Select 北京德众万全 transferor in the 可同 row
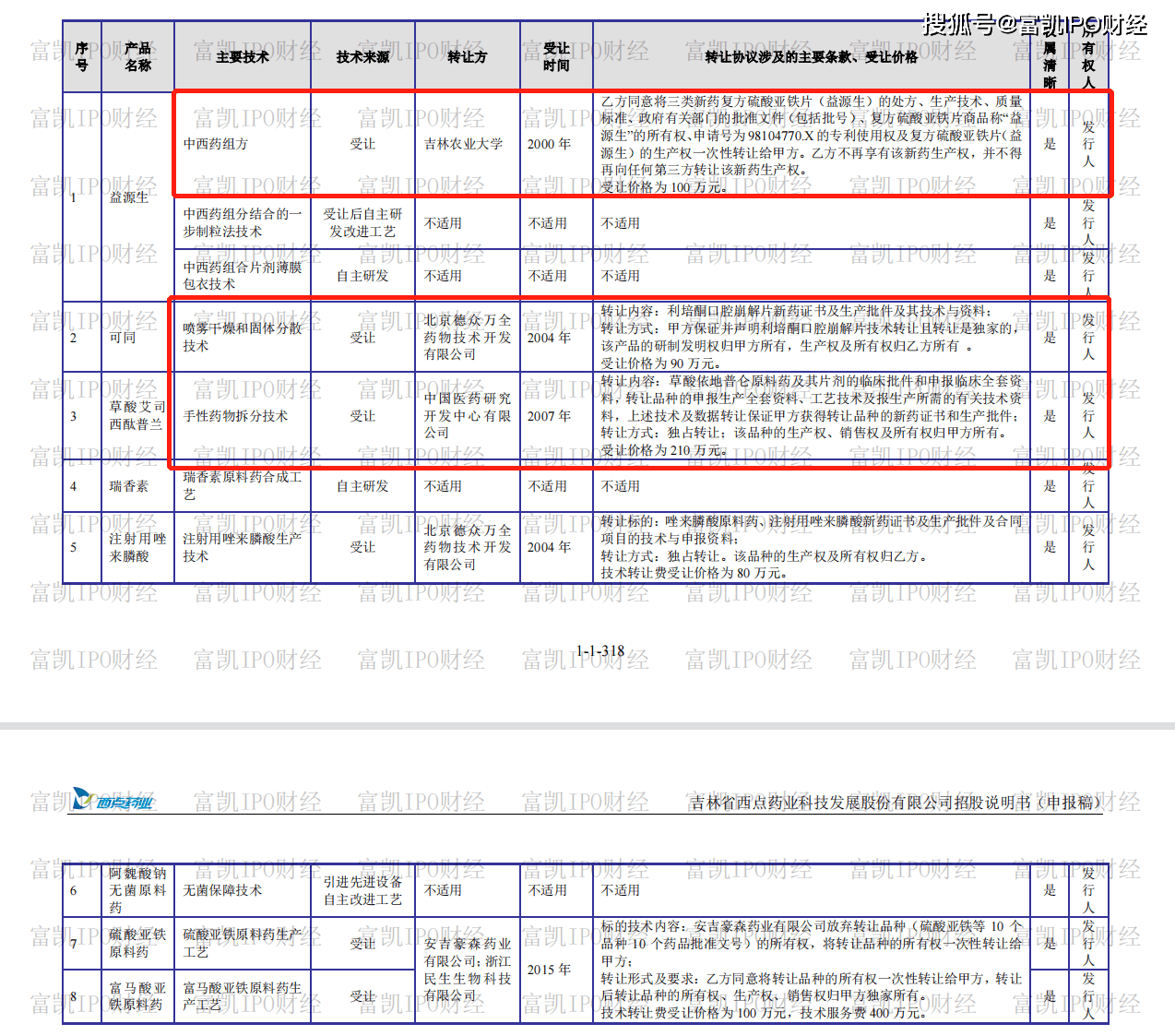The height and width of the screenshot is (1036, 1175). point(468,337)
